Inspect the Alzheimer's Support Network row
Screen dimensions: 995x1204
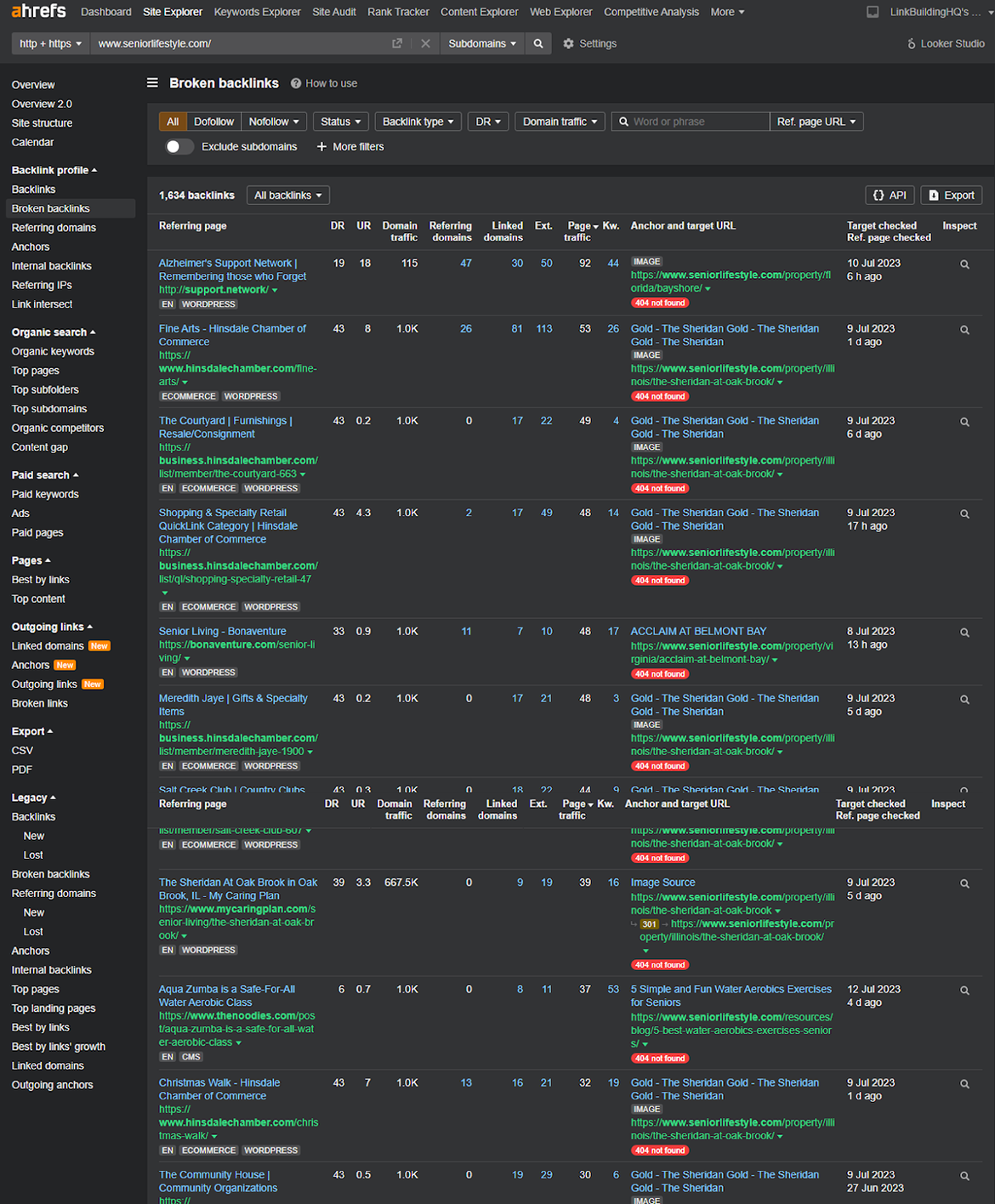click(x=964, y=264)
